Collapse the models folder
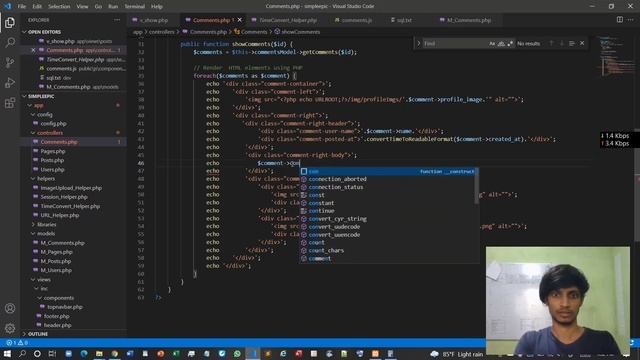 click(73, 233)
